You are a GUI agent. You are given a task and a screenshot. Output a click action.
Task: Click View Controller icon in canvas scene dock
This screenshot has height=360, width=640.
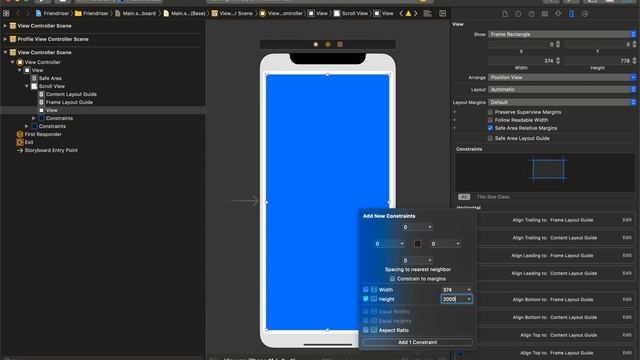point(316,44)
